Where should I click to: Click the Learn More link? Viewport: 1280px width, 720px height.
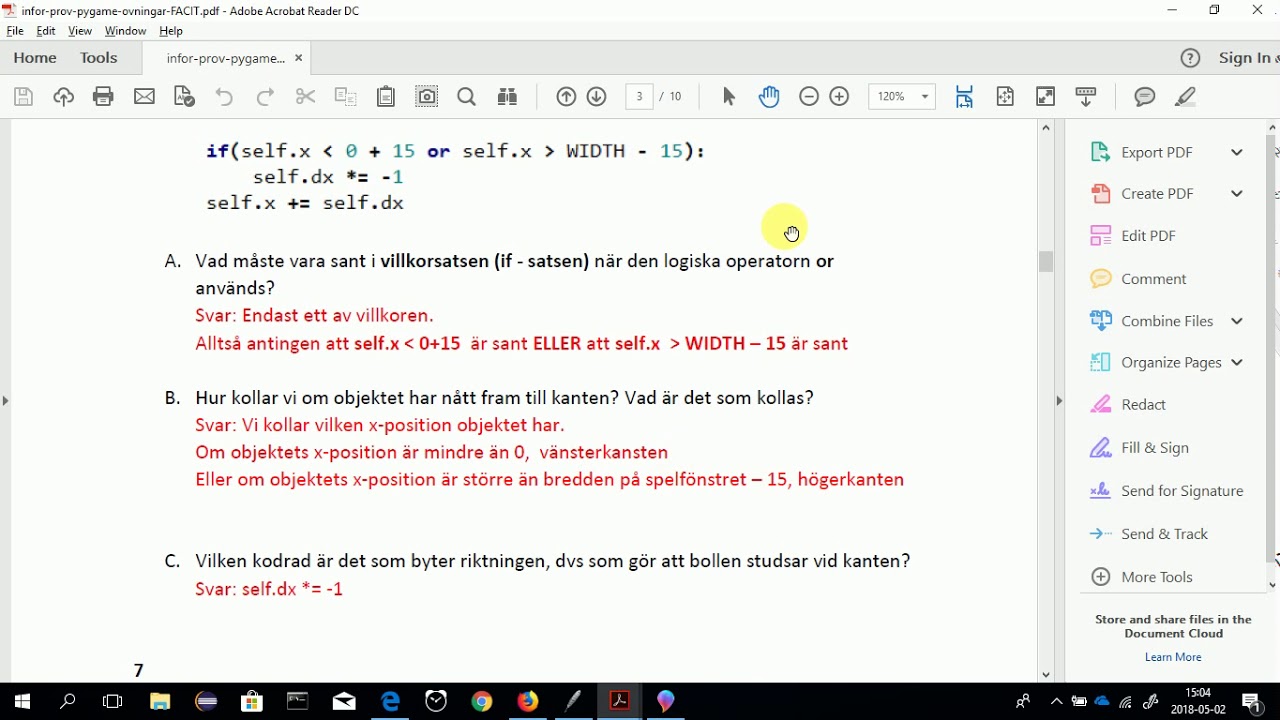1173,657
